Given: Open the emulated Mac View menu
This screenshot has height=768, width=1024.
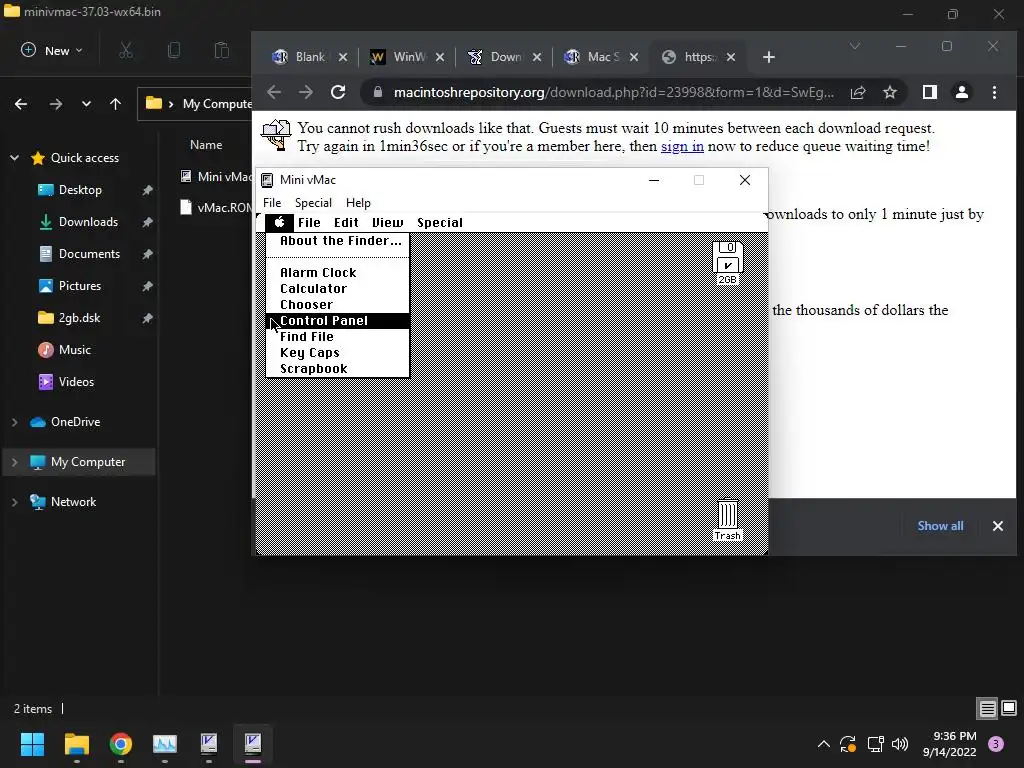Looking at the screenshot, I should coord(388,223).
